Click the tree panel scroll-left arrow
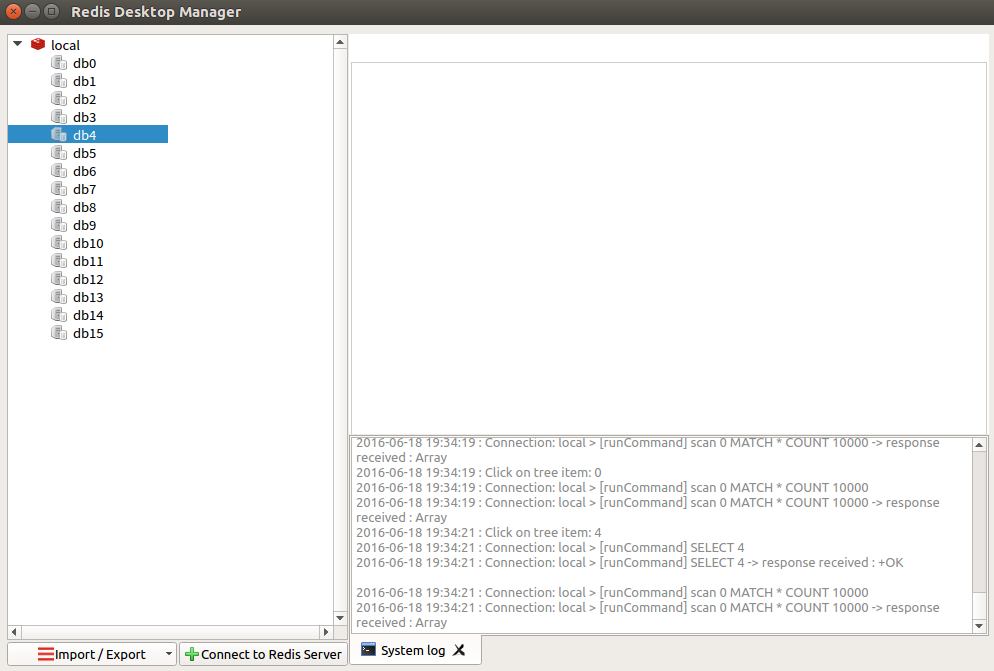 tap(14, 632)
